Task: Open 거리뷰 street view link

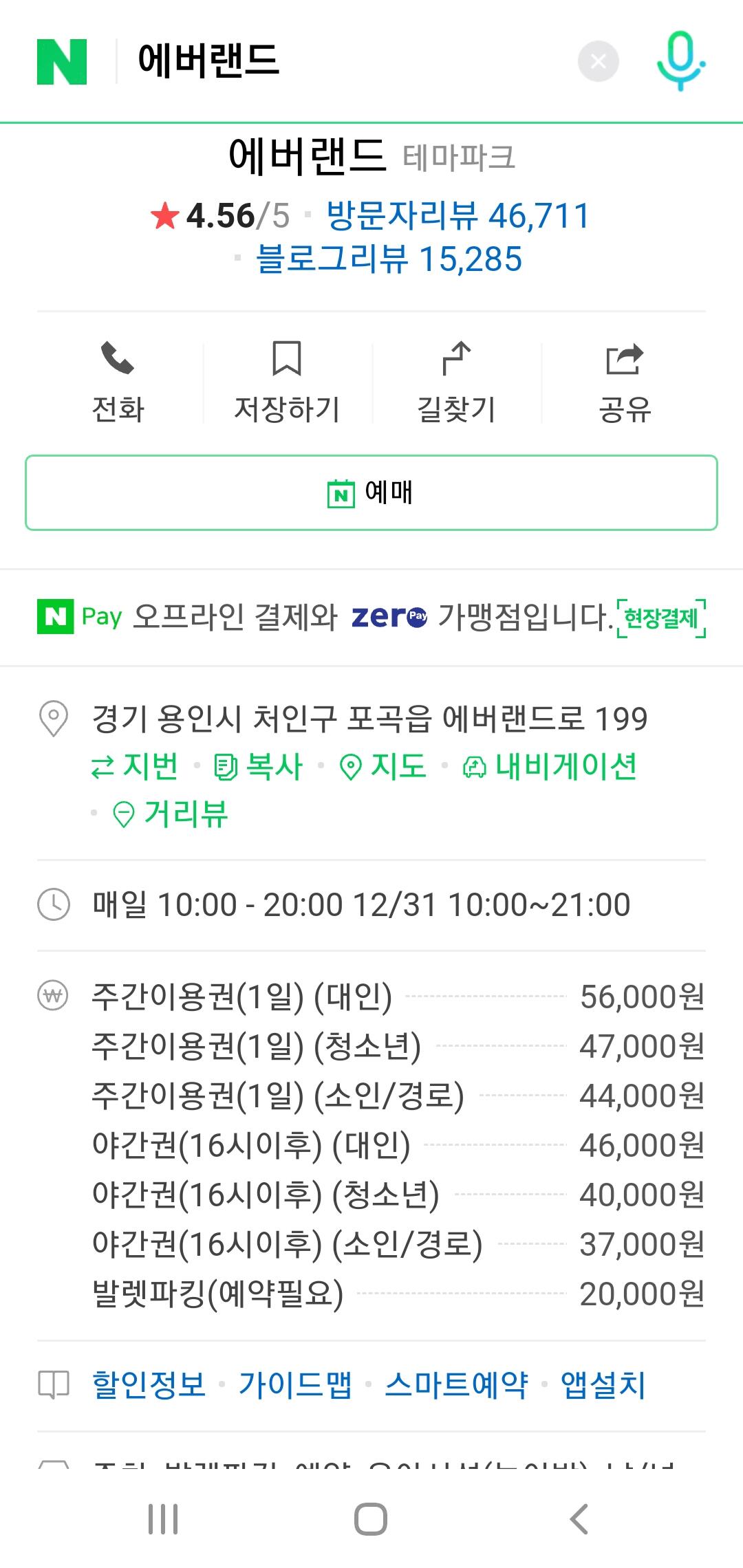Action: point(170,814)
